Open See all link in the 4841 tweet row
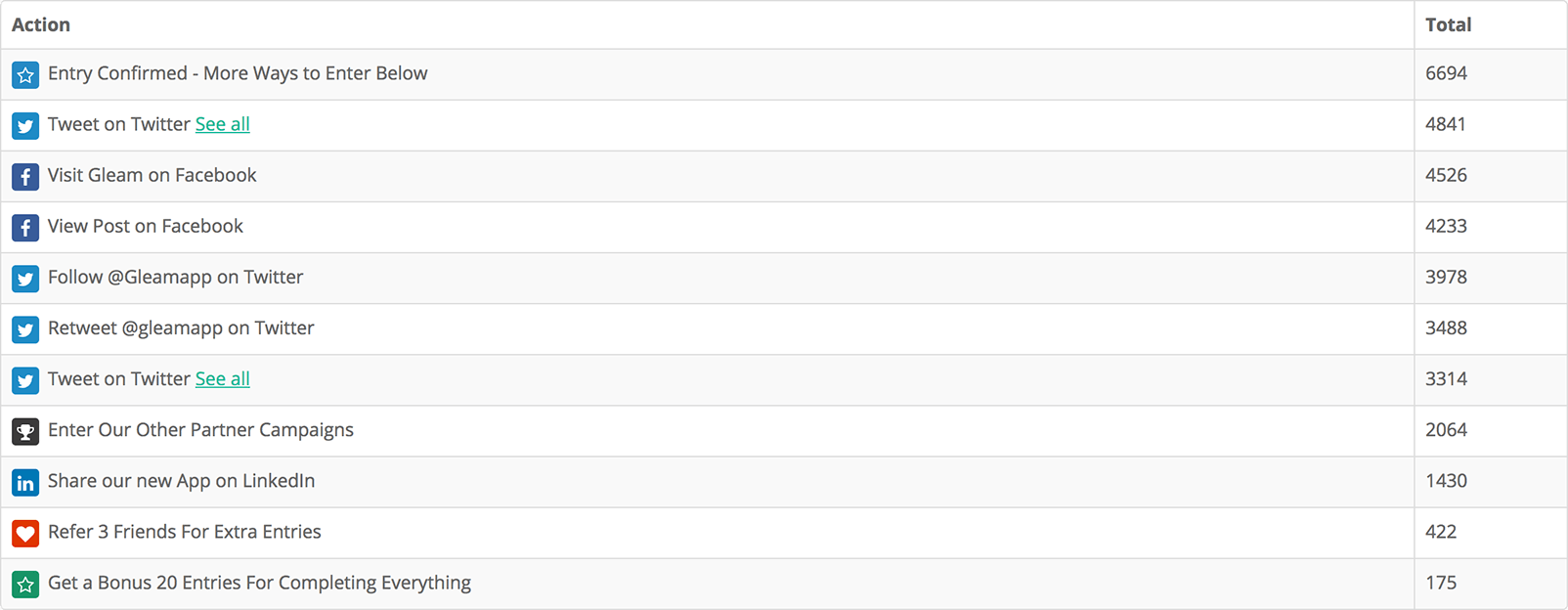 [x=223, y=124]
